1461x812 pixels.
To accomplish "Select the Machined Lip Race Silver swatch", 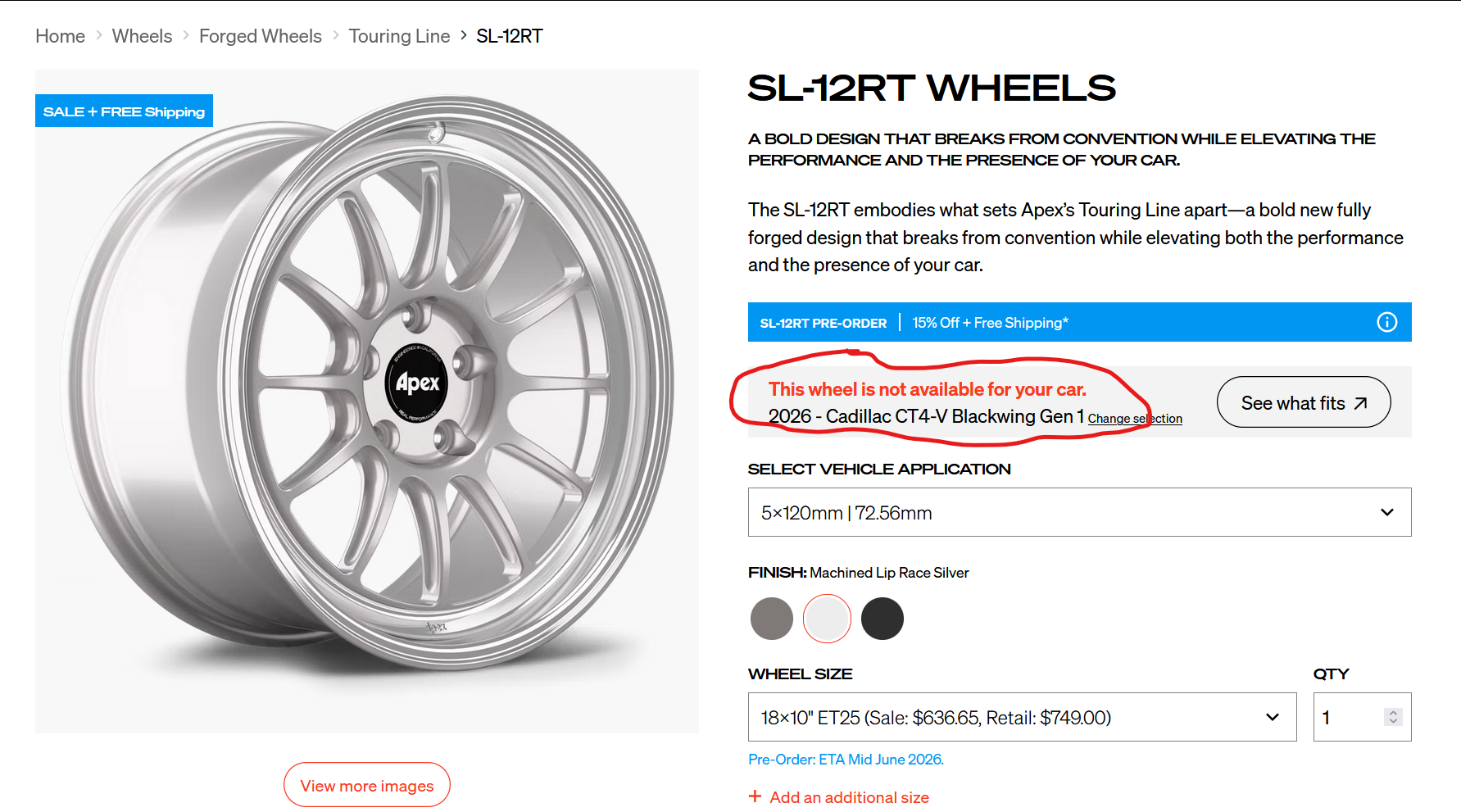I will pos(827,619).
